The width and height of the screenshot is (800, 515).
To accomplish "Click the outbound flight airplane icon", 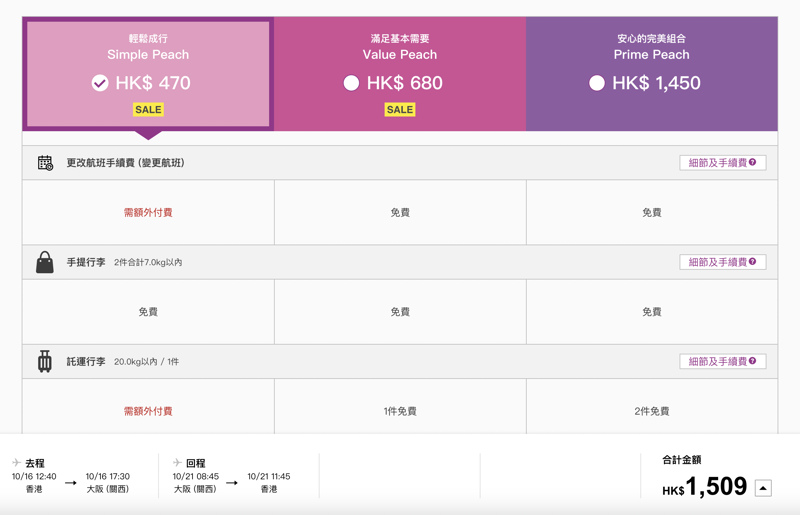I will coord(17,462).
